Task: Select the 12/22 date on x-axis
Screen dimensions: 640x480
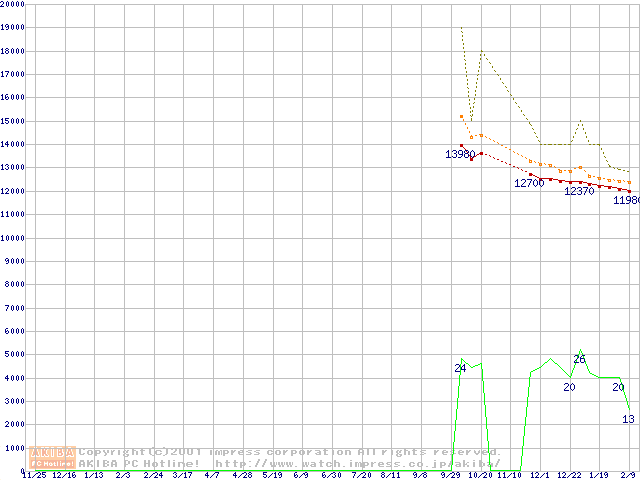Action: 569,475
